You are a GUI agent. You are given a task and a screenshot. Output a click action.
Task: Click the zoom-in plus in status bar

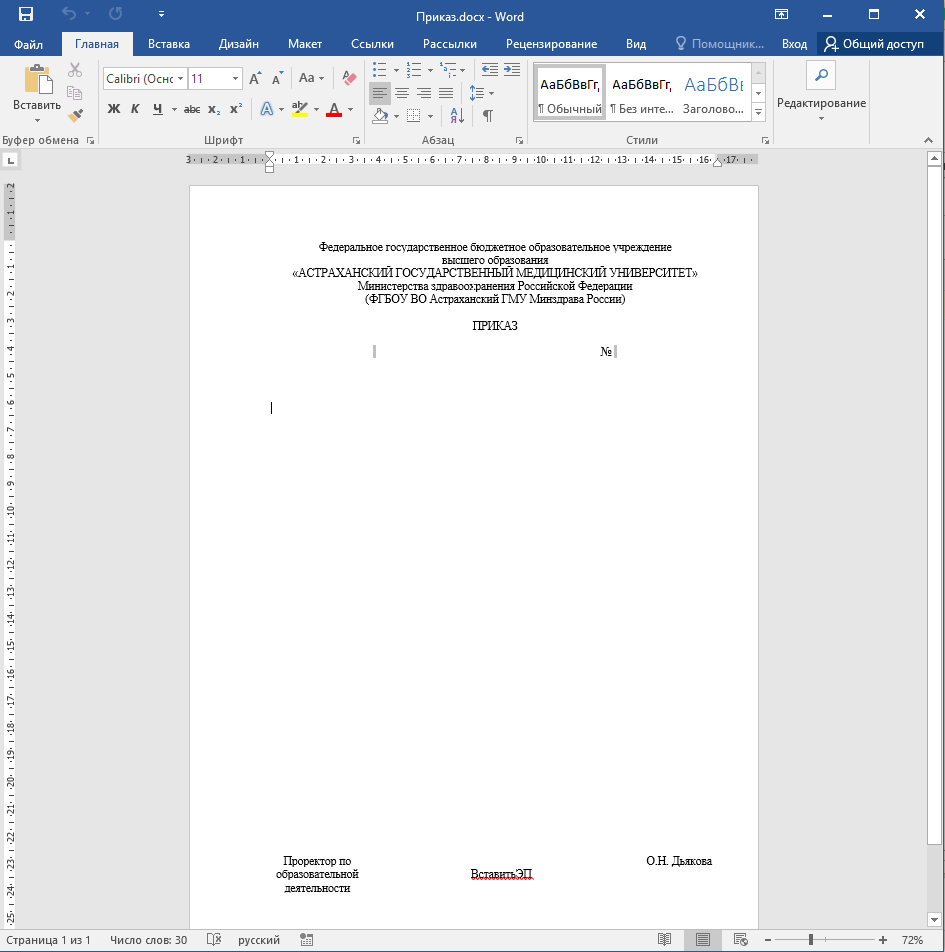(882, 940)
